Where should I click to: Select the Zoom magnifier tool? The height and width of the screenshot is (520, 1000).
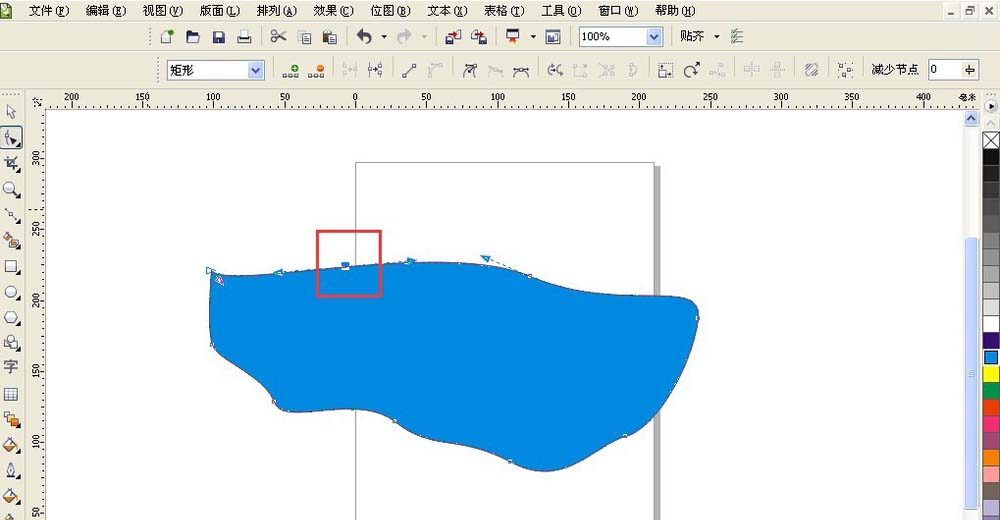(11, 189)
